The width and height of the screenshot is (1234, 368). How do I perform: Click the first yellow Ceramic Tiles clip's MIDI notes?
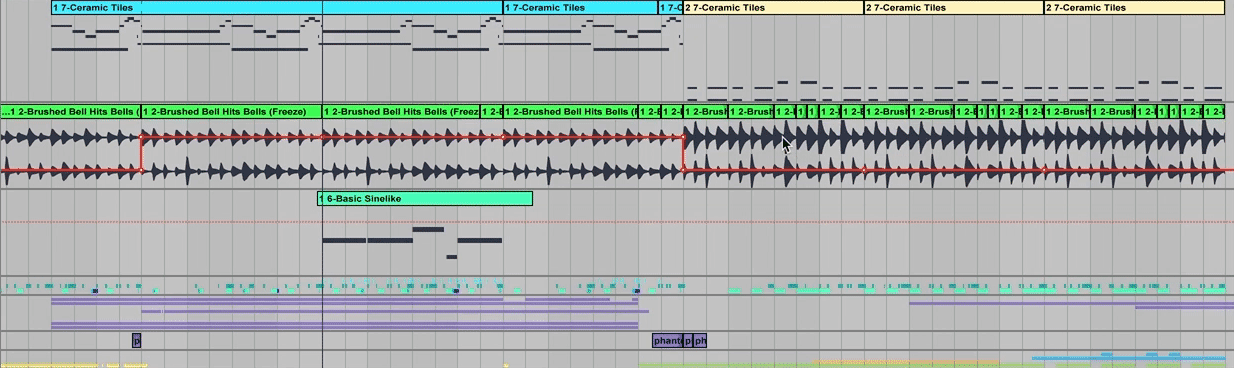tap(773, 91)
